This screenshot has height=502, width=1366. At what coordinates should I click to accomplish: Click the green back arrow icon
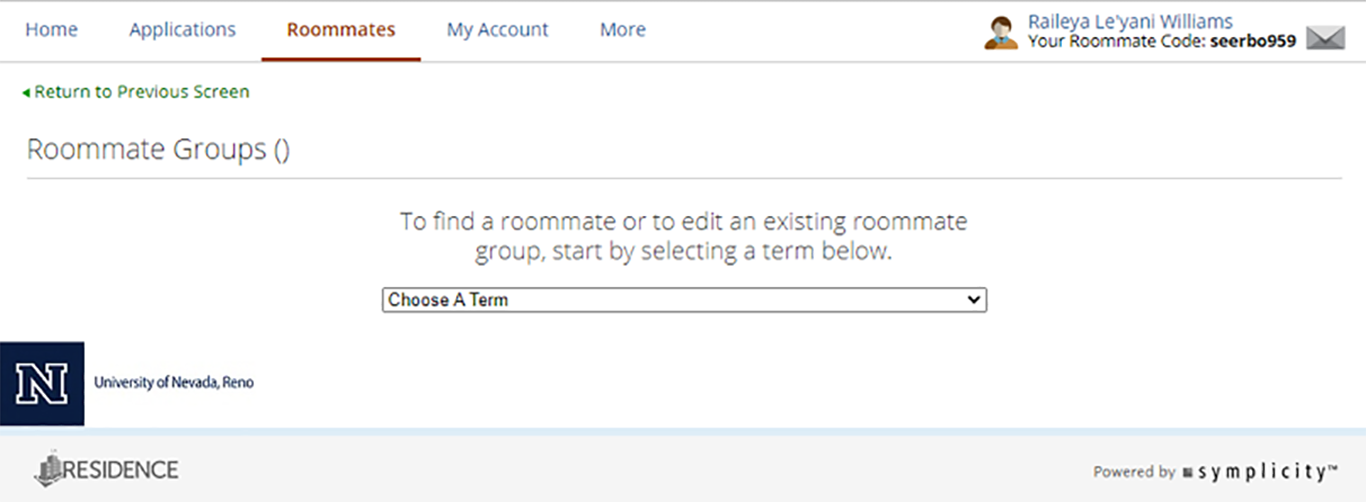(x=26, y=93)
